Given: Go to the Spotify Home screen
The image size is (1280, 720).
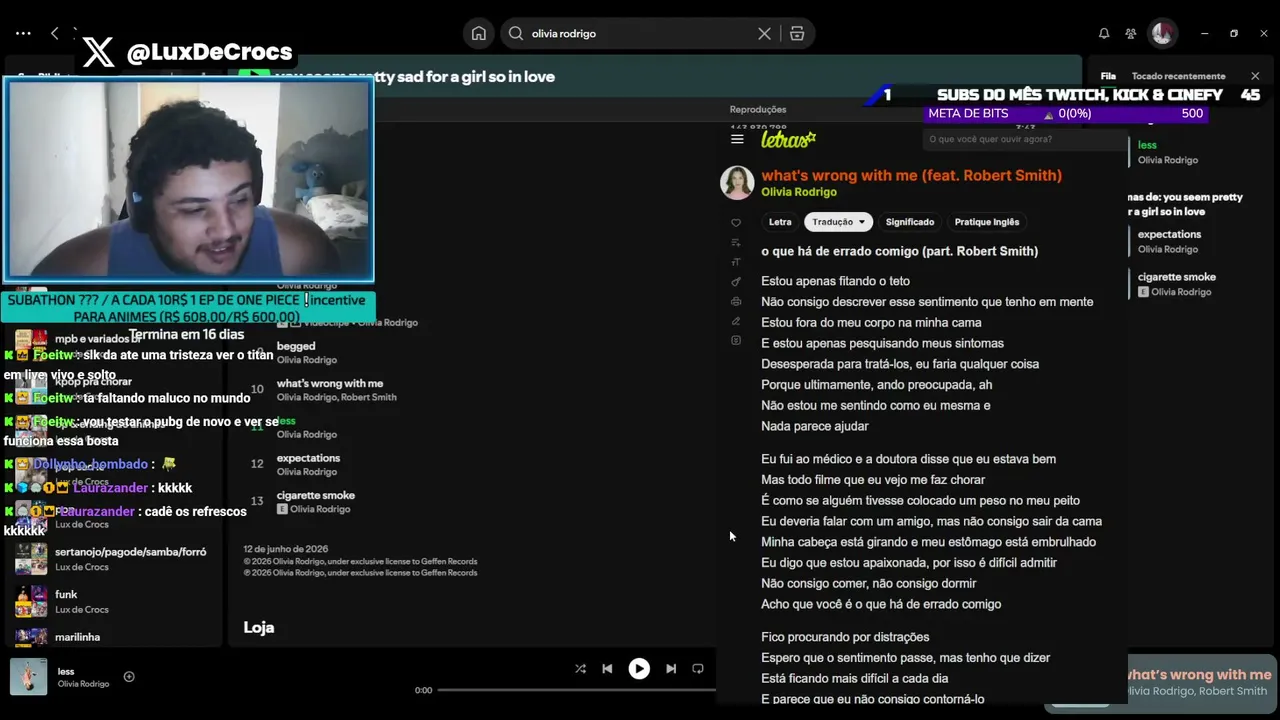Looking at the screenshot, I should click(479, 33).
